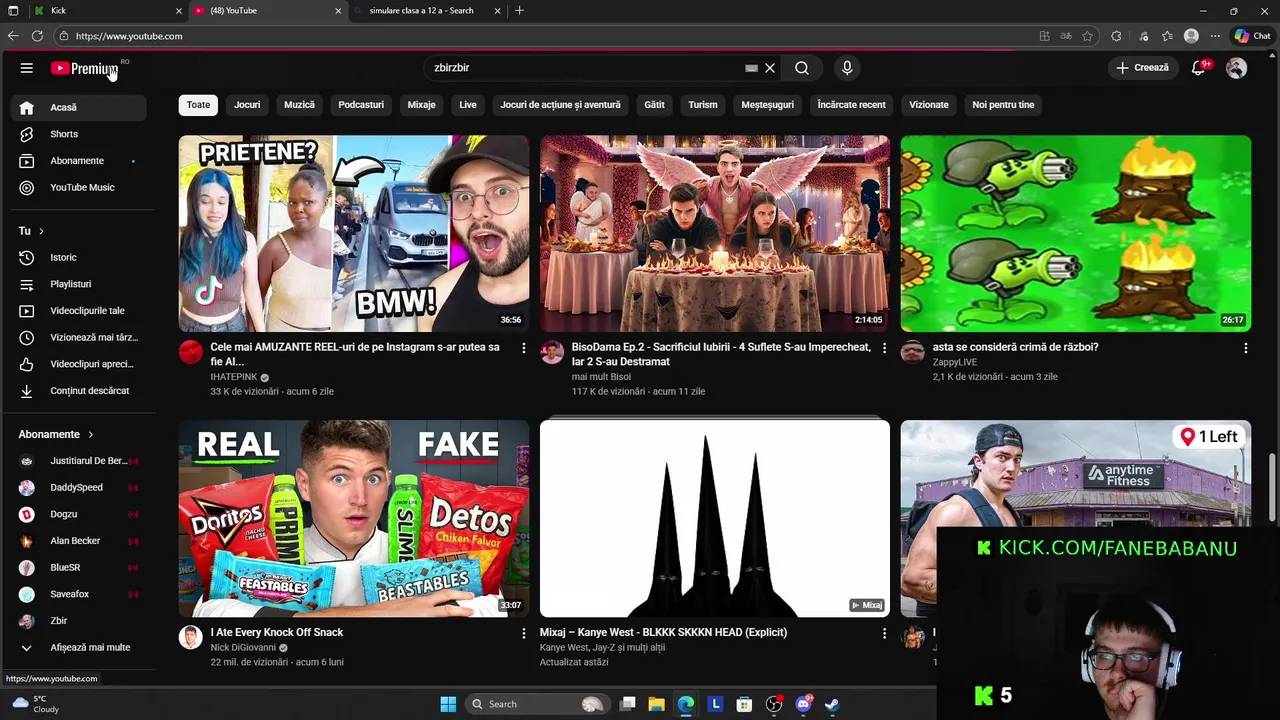
Task: Select the Podcasturi filter chip
Action: click(361, 105)
